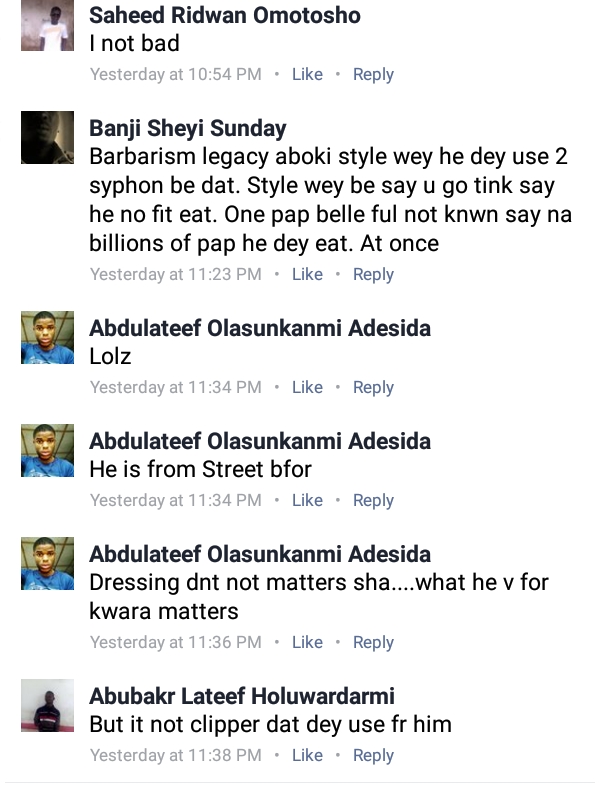Like the "Lolz" comment
The height and width of the screenshot is (792, 600).
[307, 387]
